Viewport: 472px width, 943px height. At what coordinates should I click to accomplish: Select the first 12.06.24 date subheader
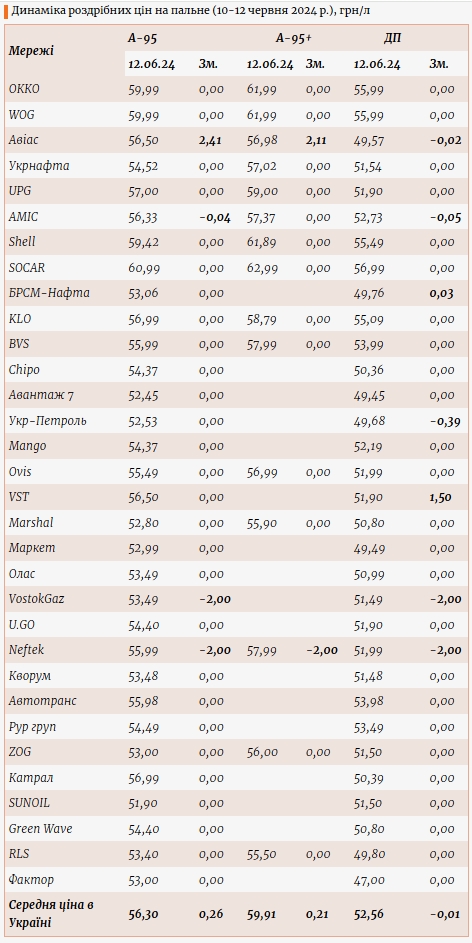[152, 64]
